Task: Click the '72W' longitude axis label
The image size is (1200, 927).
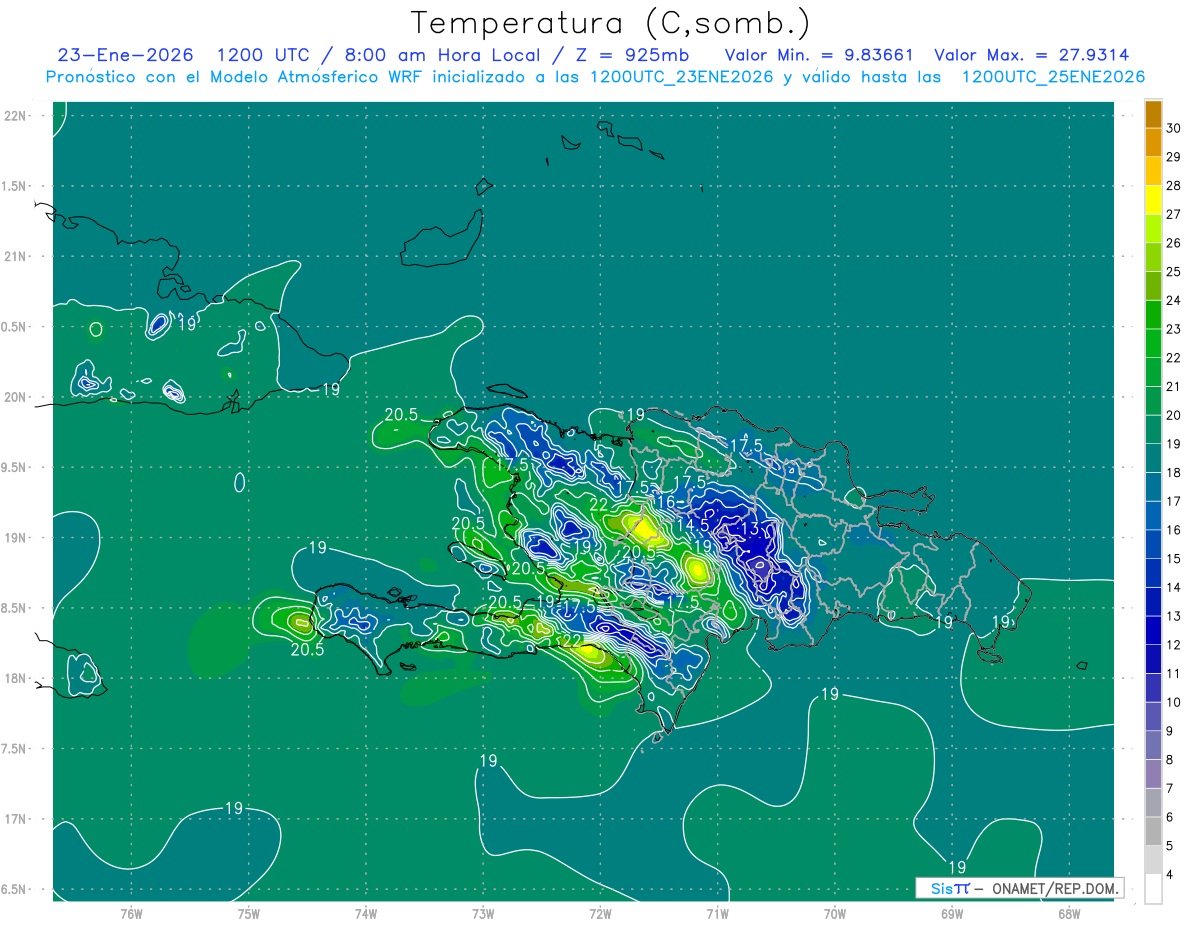Action: click(x=600, y=914)
